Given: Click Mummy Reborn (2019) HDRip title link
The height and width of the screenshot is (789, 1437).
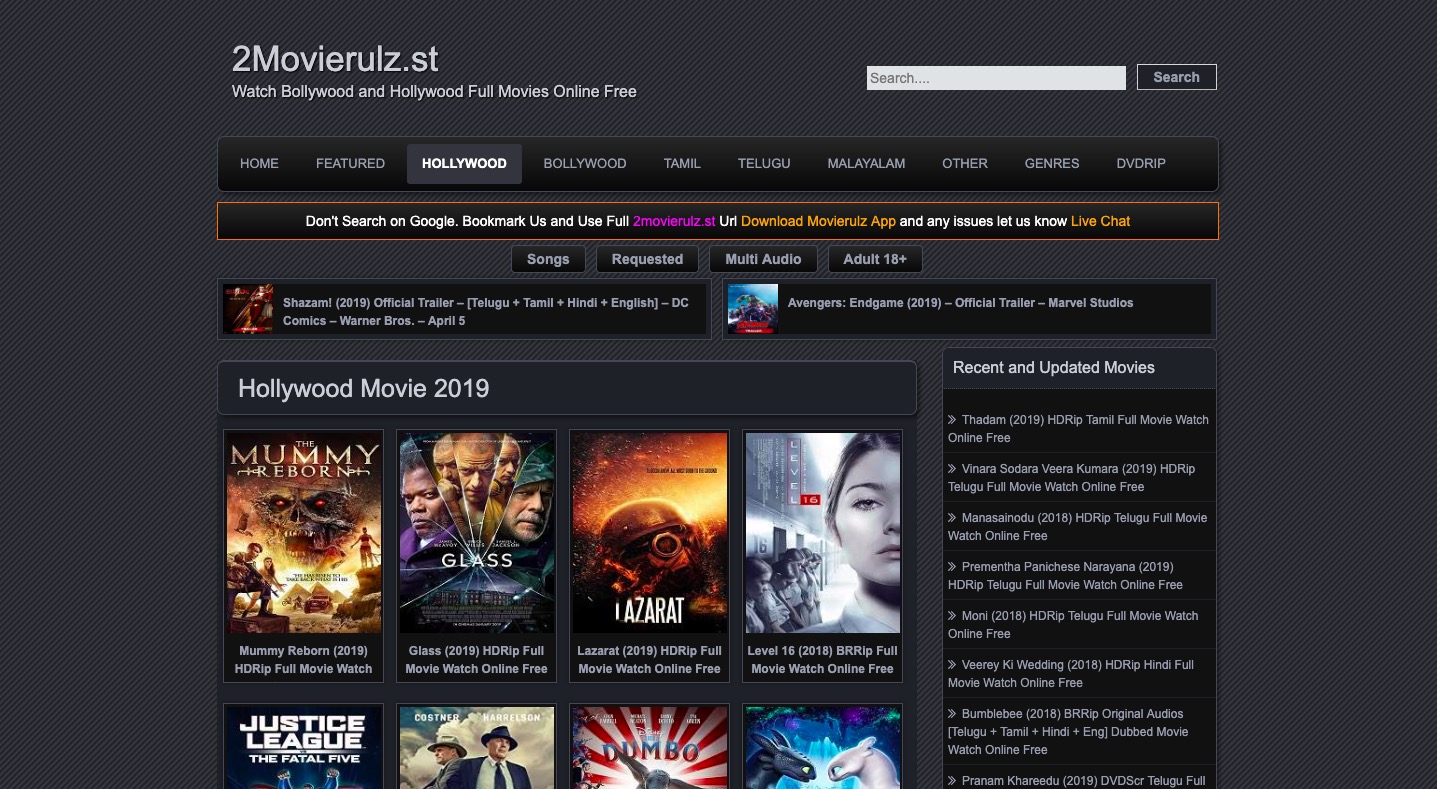Looking at the screenshot, I should [x=303, y=660].
